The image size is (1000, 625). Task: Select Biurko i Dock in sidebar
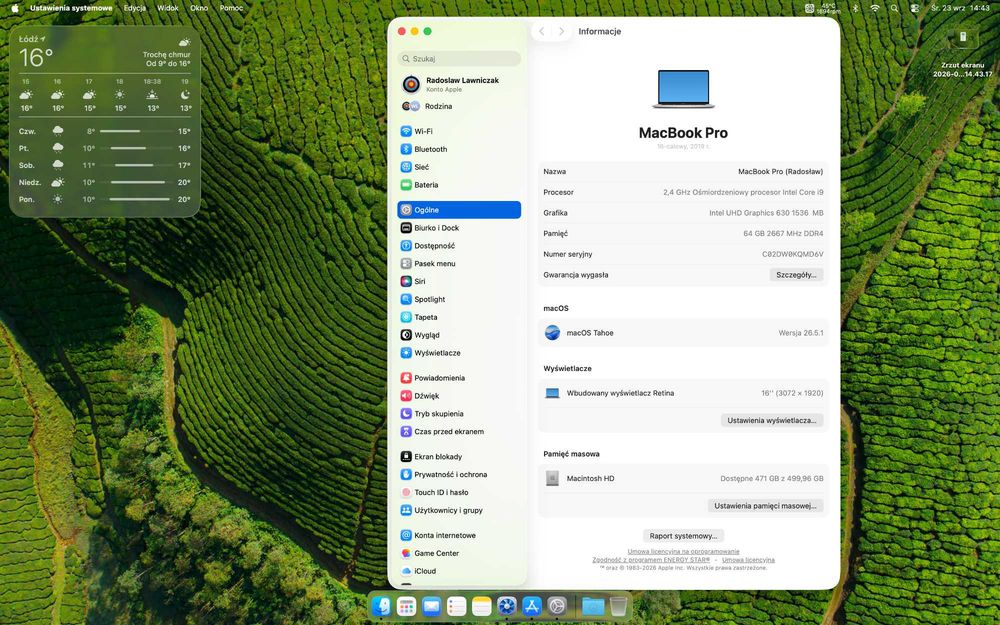tap(459, 228)
